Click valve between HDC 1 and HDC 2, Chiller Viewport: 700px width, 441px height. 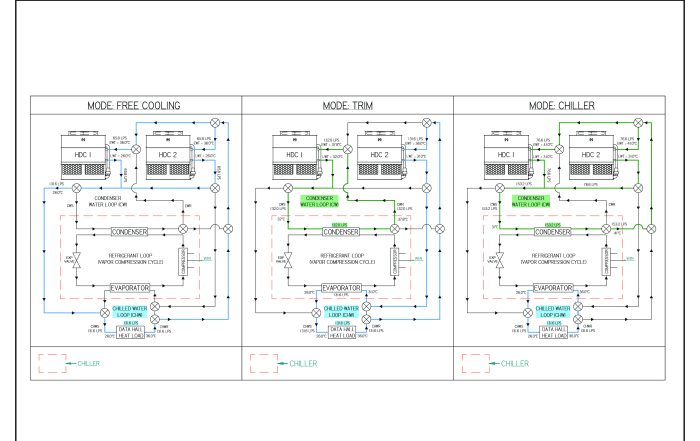click(x=559, y=149)
